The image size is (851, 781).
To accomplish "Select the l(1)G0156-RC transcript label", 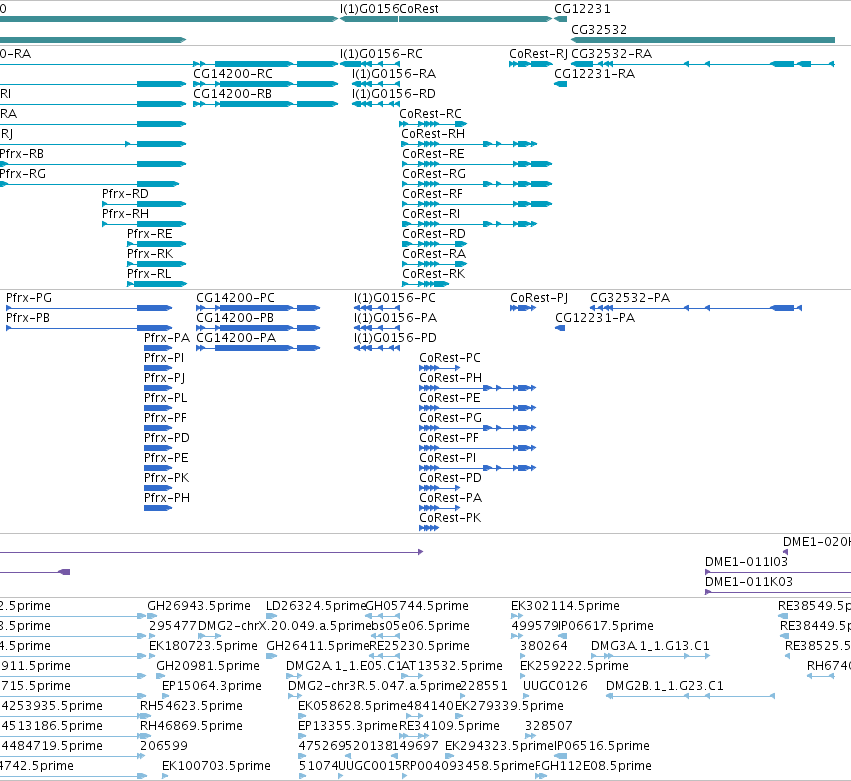I will coord(381,54).
